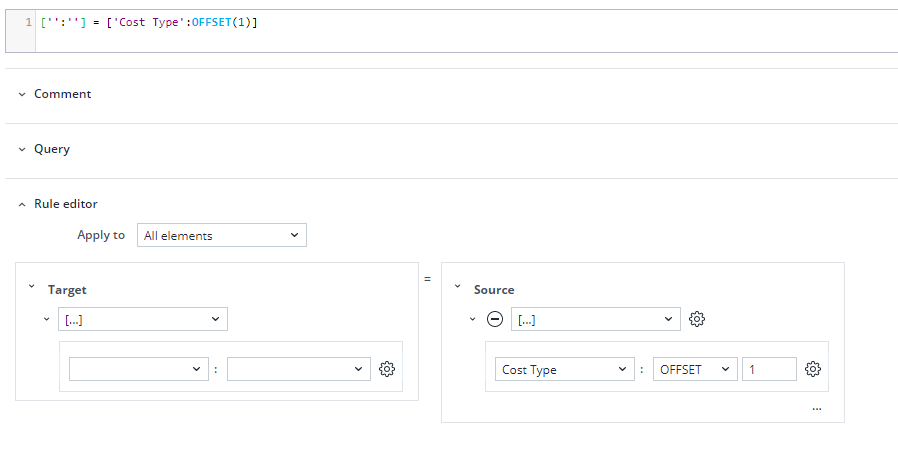Collapse the Target panel using its chevron
Viewport: 898px width, 456px height.
[x=32, y=288]
